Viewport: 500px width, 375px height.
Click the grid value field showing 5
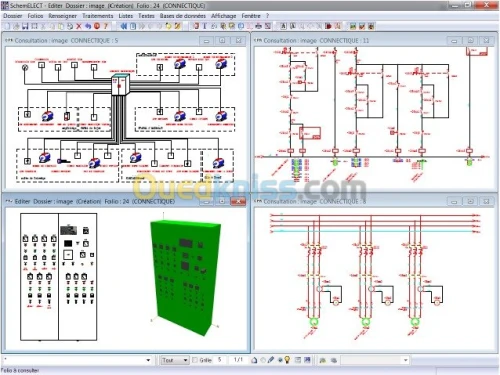click(x=220, y=360)
